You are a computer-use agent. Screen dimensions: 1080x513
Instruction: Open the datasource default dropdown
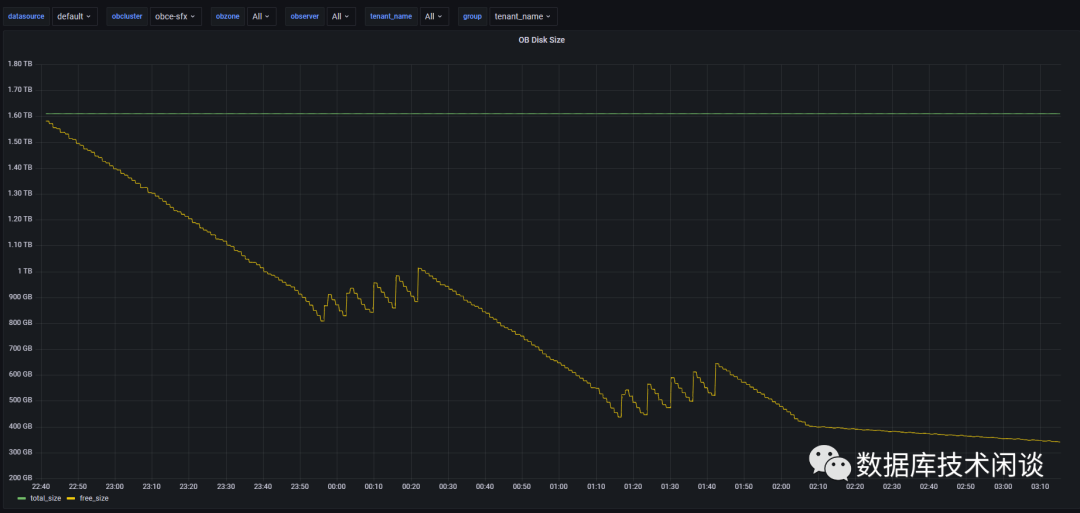74,16
